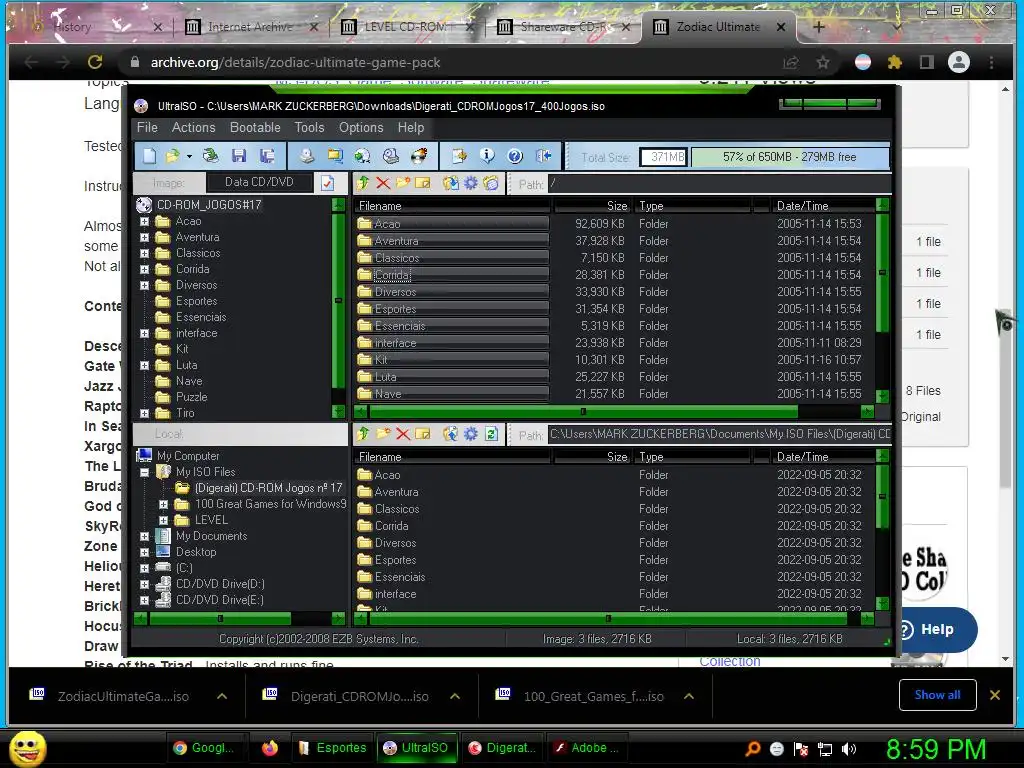The height and width of the screenshot is (768, 1024).
Task: Click the Extract icon in image pane toolbar
Action: click(x=451, y=184)
